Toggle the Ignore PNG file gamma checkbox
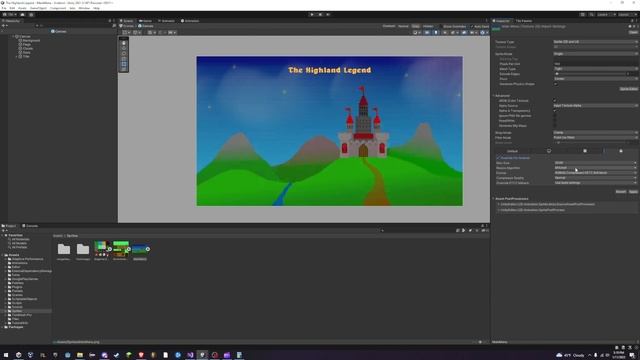Image resolution: width=640 pixels, height=360 pixels. coord(555,116)
